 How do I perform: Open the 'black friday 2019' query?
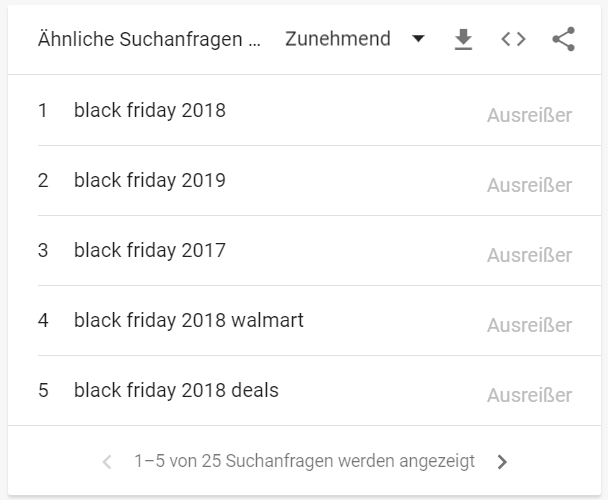pyautogui.click(x=150, y=180)
